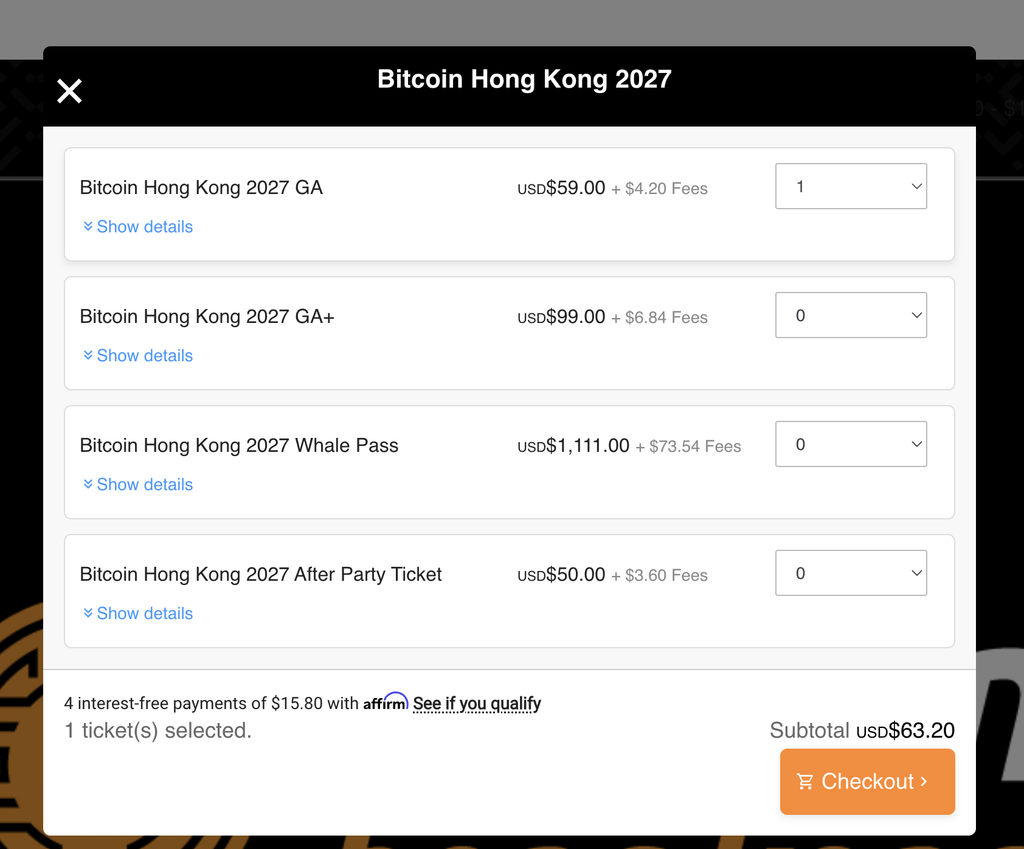Click the 'Bitcoin Hong Kong 2027 GA+' ticket name
1024x849 pixels.
tap(207, 317)
